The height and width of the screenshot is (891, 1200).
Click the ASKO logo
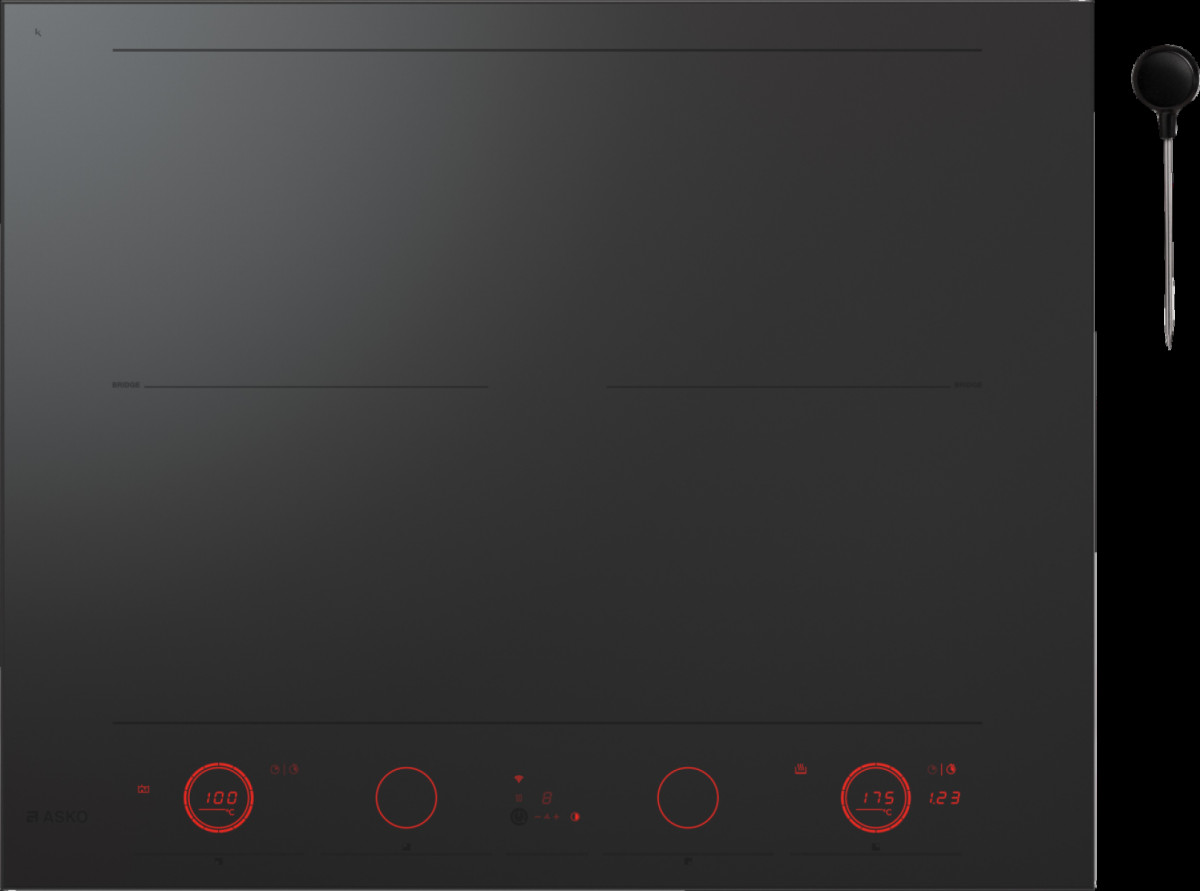pyautogui.click(x=57, y=817)
